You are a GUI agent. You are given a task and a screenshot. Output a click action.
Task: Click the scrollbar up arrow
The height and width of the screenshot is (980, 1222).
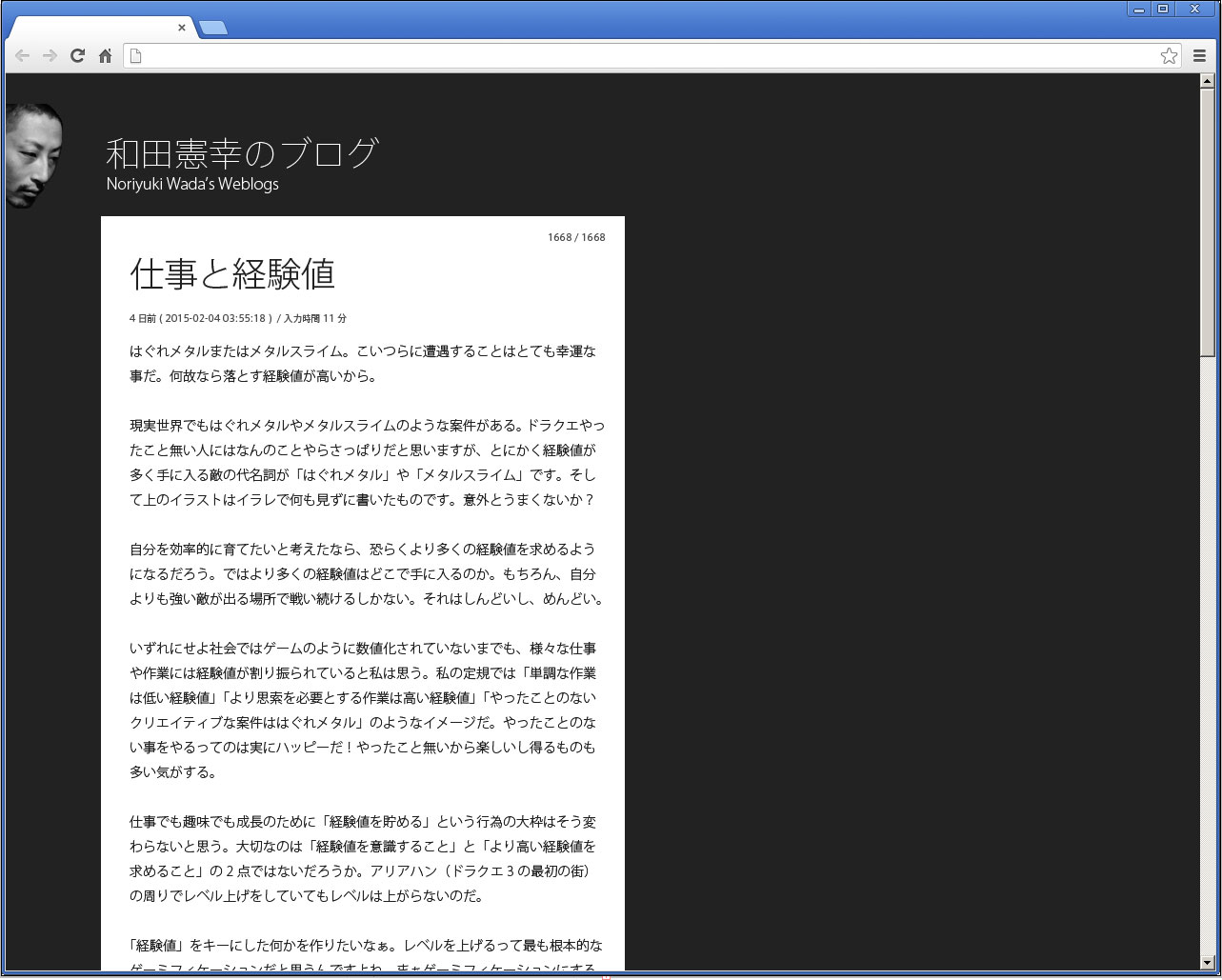pos(1208,81)
